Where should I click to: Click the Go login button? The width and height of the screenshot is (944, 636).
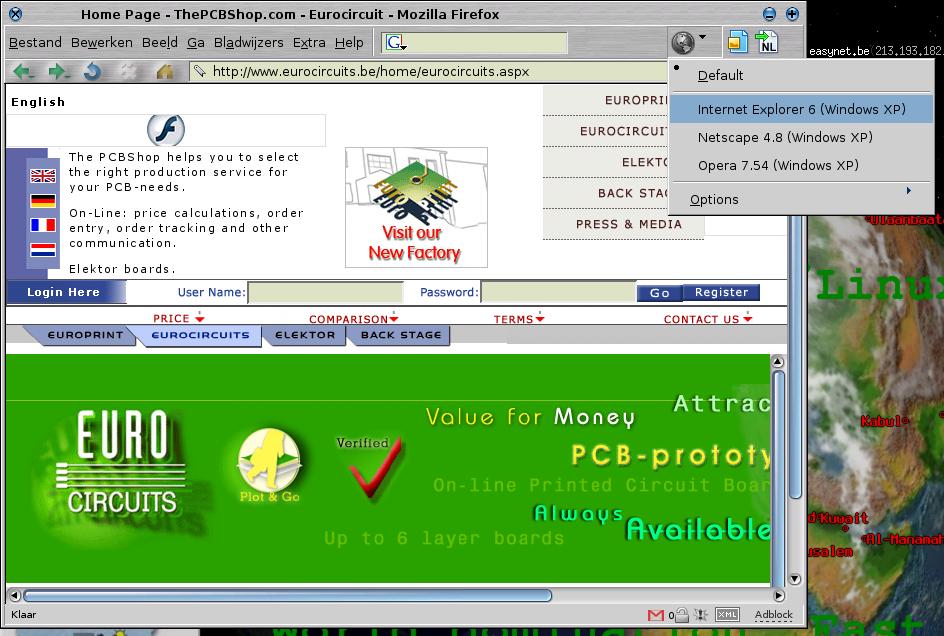[x=659, y=293]
